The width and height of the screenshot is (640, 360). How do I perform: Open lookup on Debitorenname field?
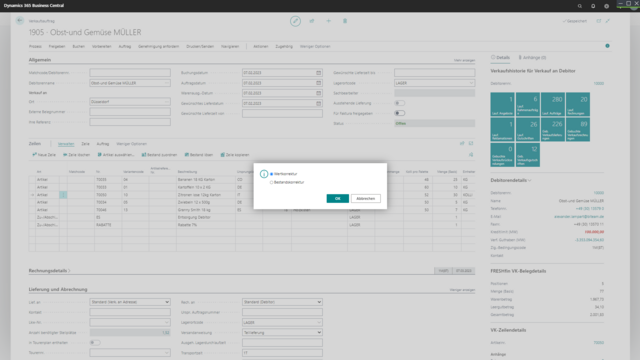point(167,83)
